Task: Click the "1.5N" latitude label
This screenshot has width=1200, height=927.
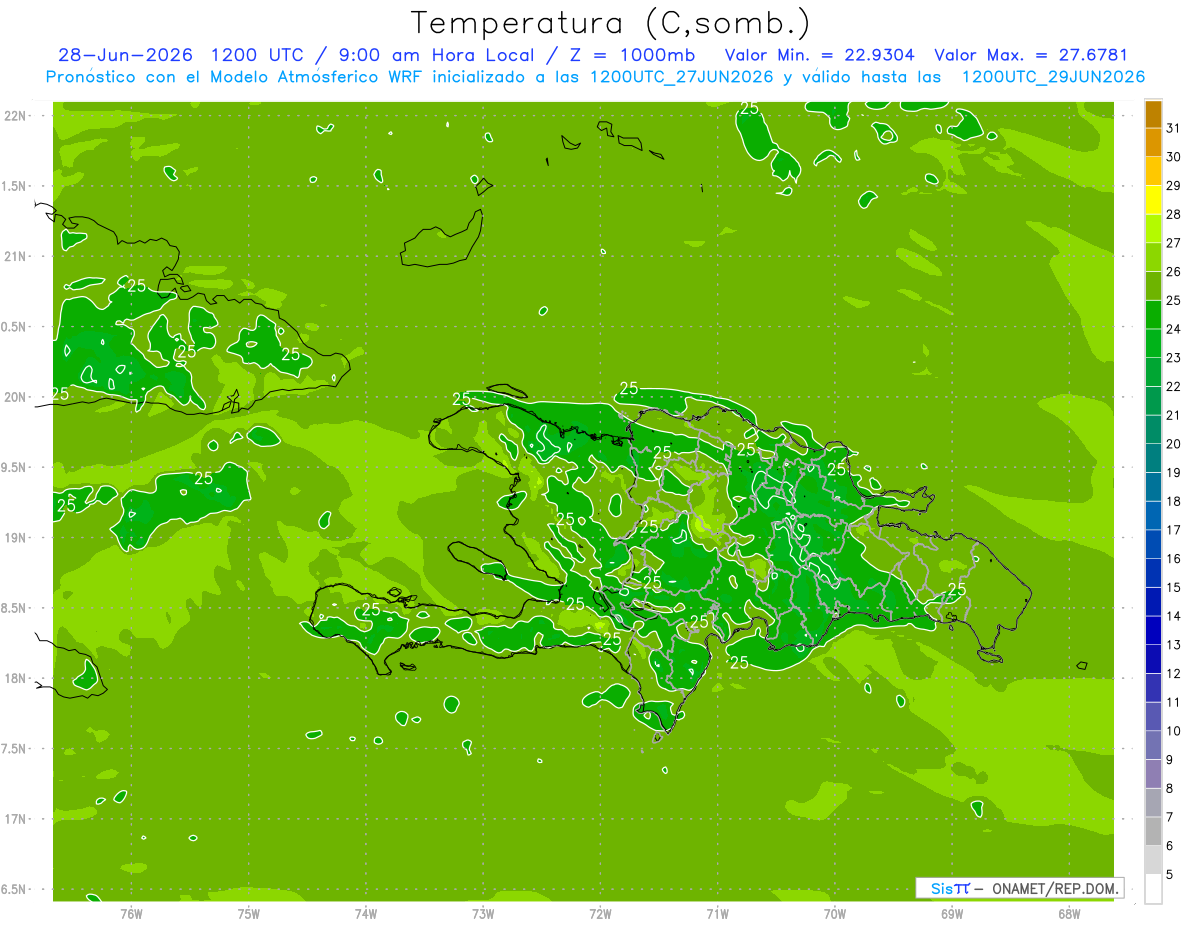Action: coord(13,186)
